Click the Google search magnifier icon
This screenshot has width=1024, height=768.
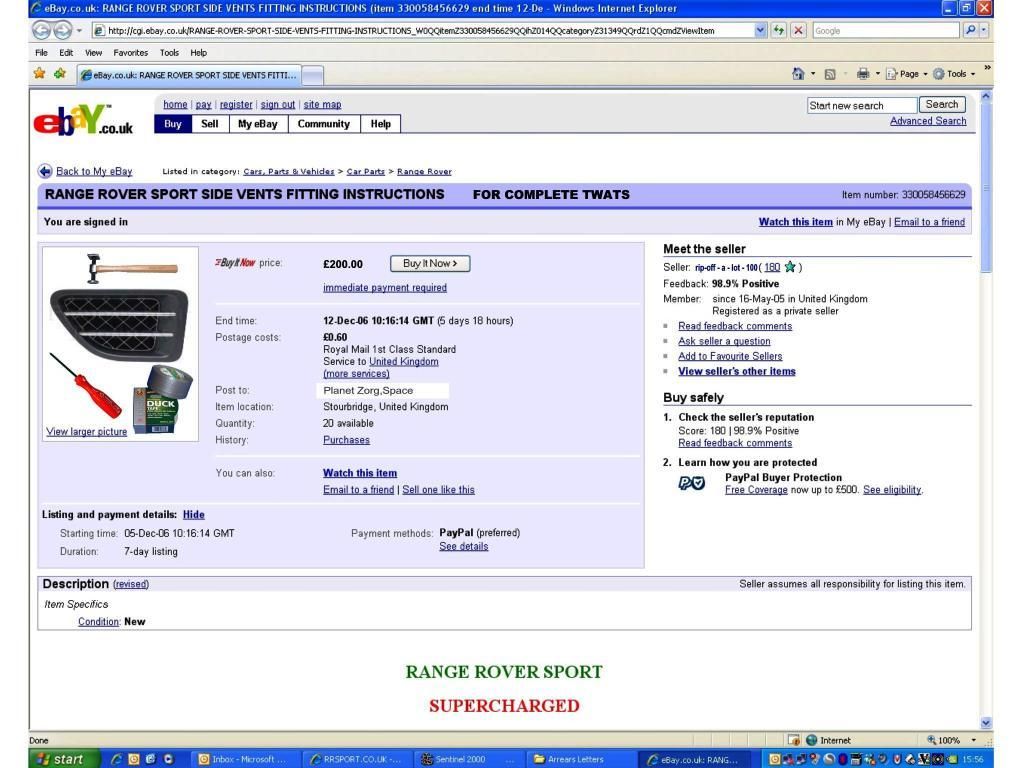pyautogui.click(x=970, y=30)
